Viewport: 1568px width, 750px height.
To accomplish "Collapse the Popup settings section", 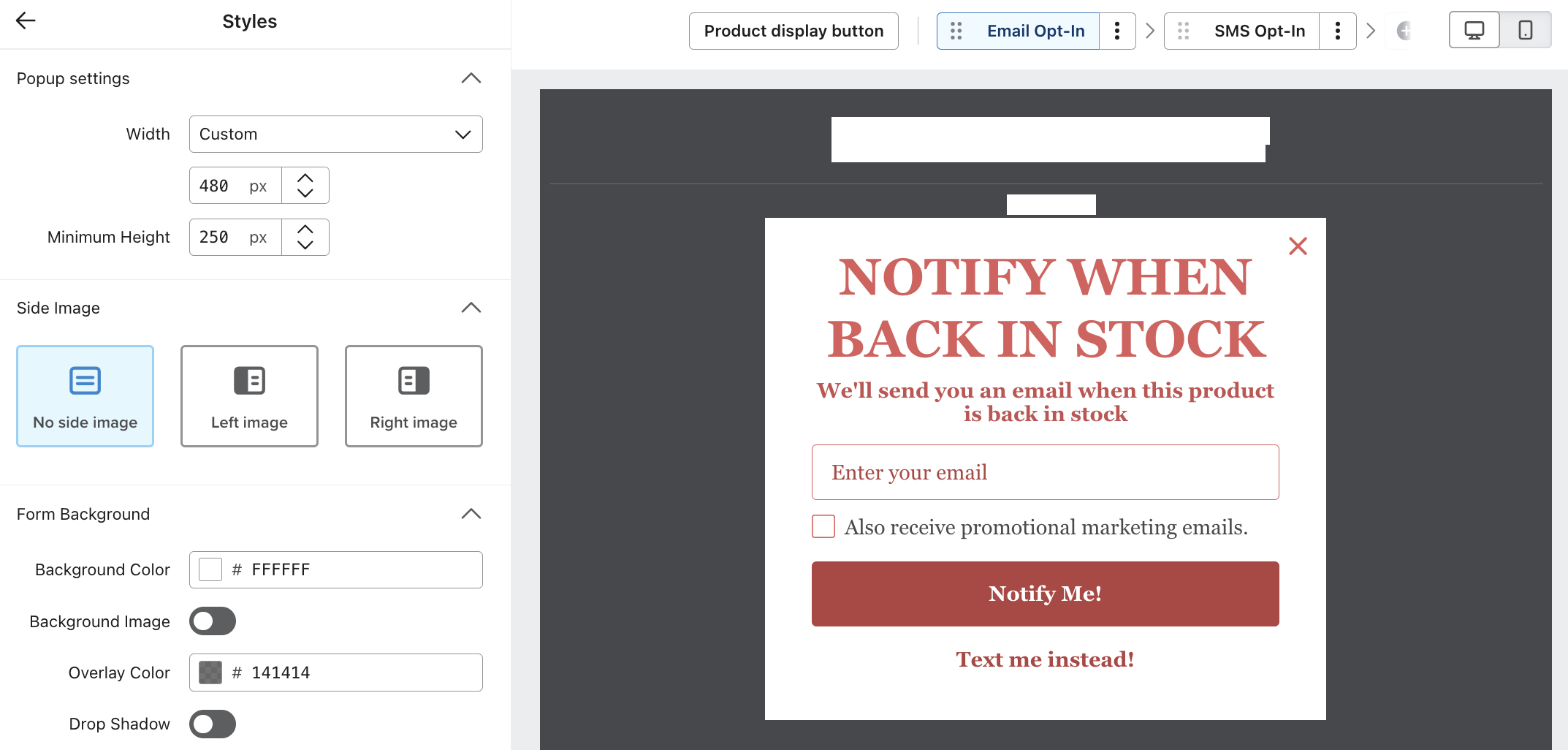I will 471,77.
